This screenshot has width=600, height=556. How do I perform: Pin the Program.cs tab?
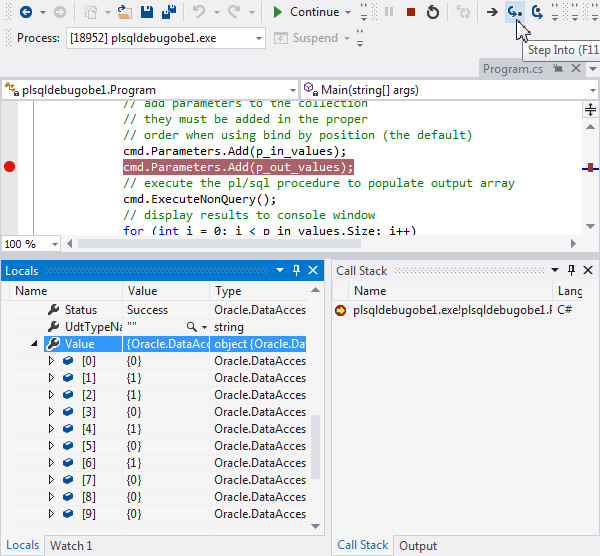(558, 68)
